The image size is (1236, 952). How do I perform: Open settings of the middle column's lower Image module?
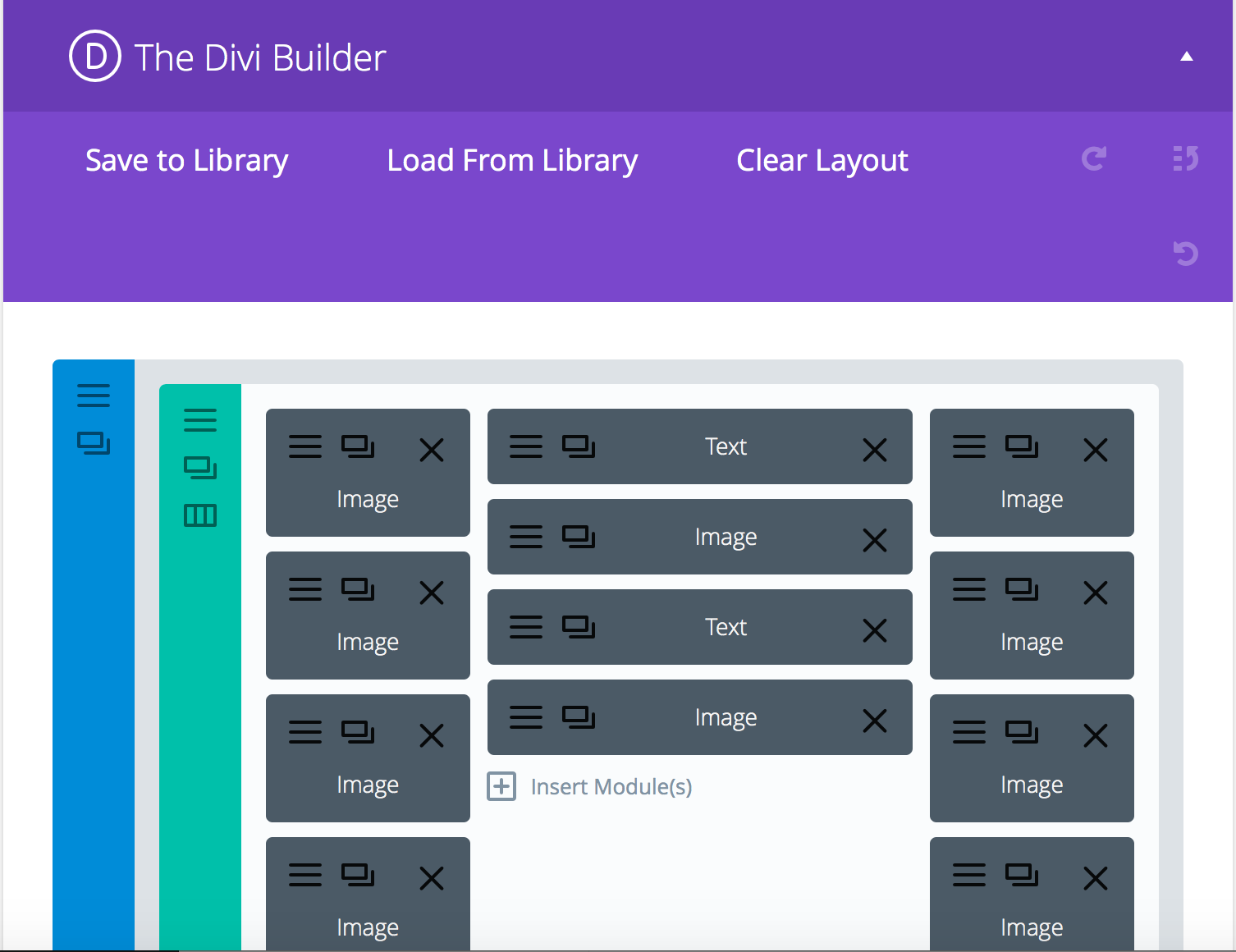526,717
